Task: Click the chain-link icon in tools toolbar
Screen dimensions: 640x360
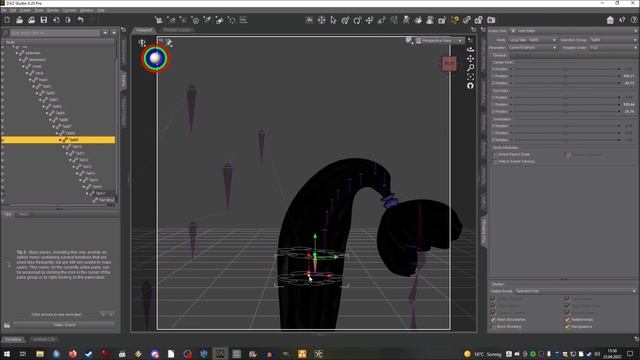Action: pyautogui.click(x=467, y=20)
